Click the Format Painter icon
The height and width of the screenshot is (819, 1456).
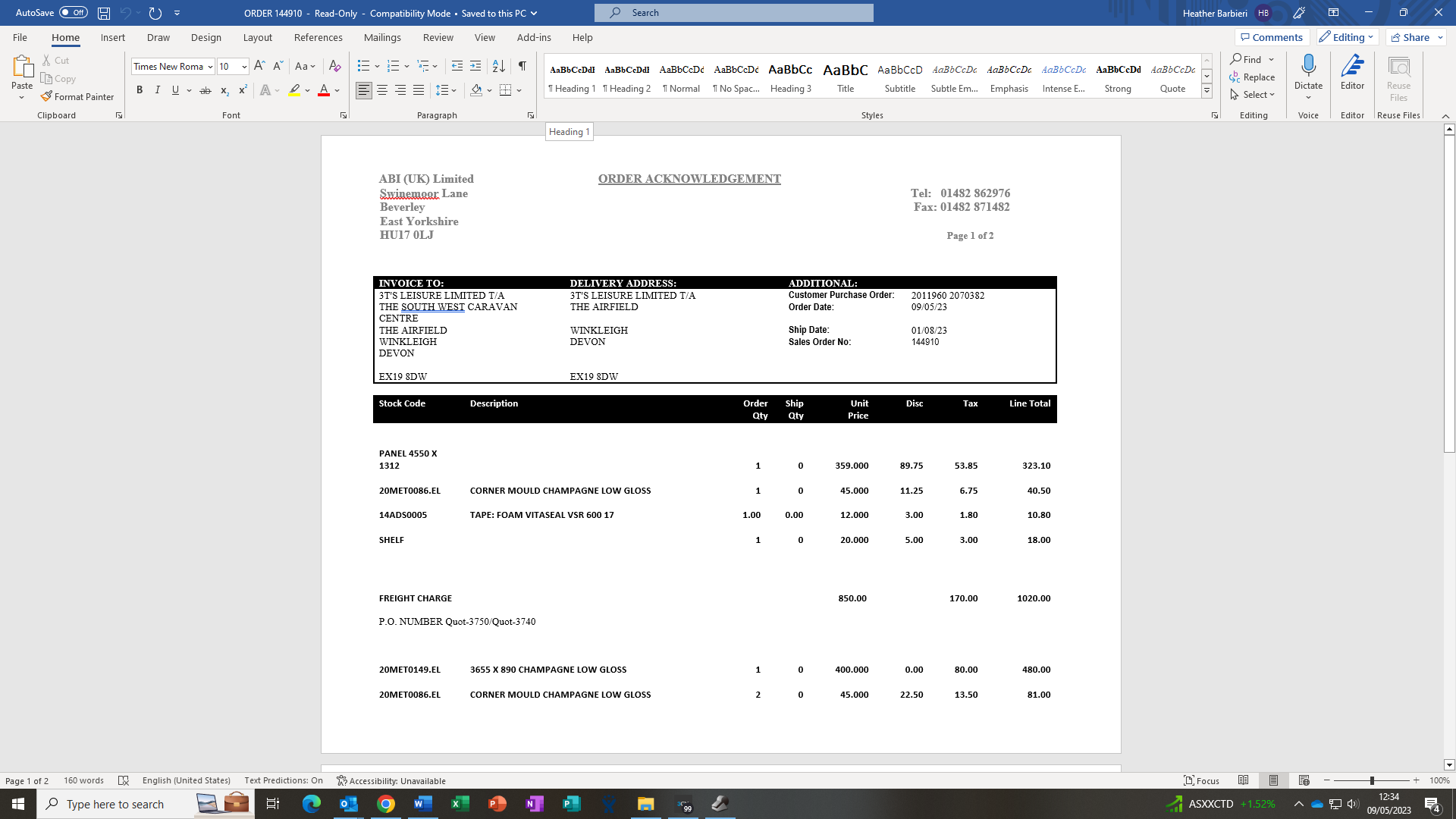pos(47,96)
